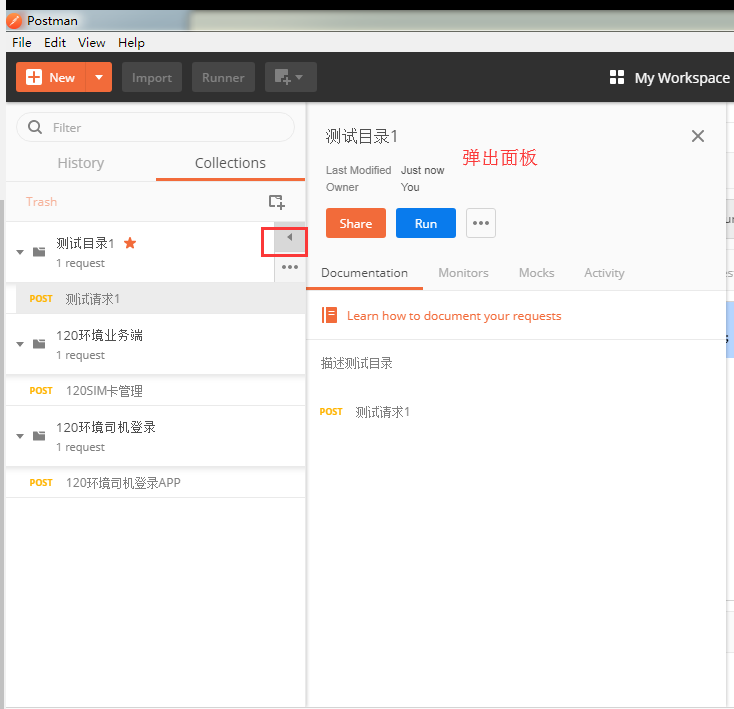Image resolution: width=734 pixels, height=709 pixels.
Task: Click the workspace grid icon
Action: click(617, 77)
